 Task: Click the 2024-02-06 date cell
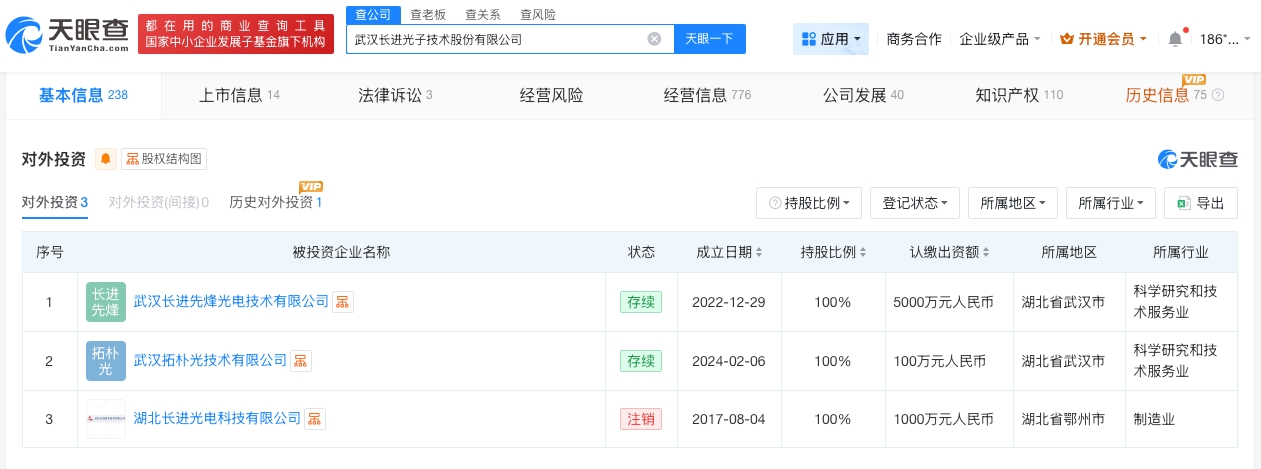click(729, 361)
